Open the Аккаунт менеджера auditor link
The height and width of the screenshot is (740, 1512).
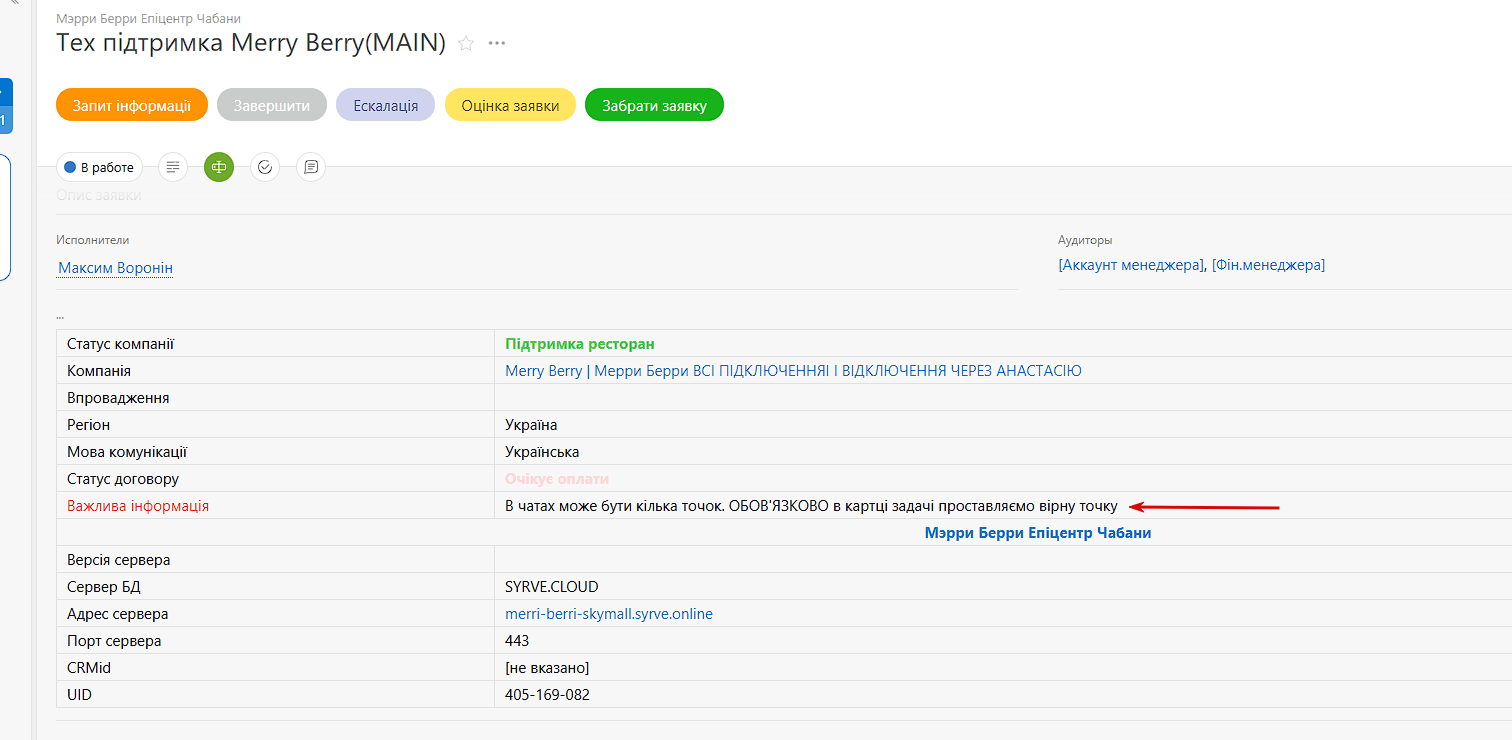(x=1131, y=265)
